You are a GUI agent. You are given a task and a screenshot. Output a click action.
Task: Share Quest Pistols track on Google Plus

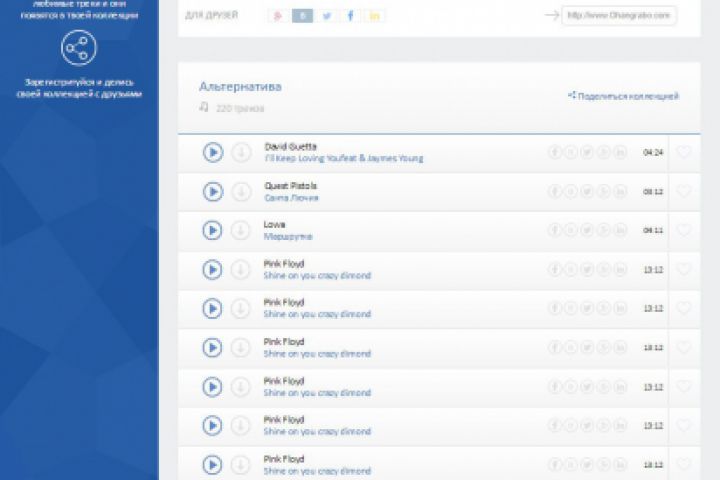604,191
